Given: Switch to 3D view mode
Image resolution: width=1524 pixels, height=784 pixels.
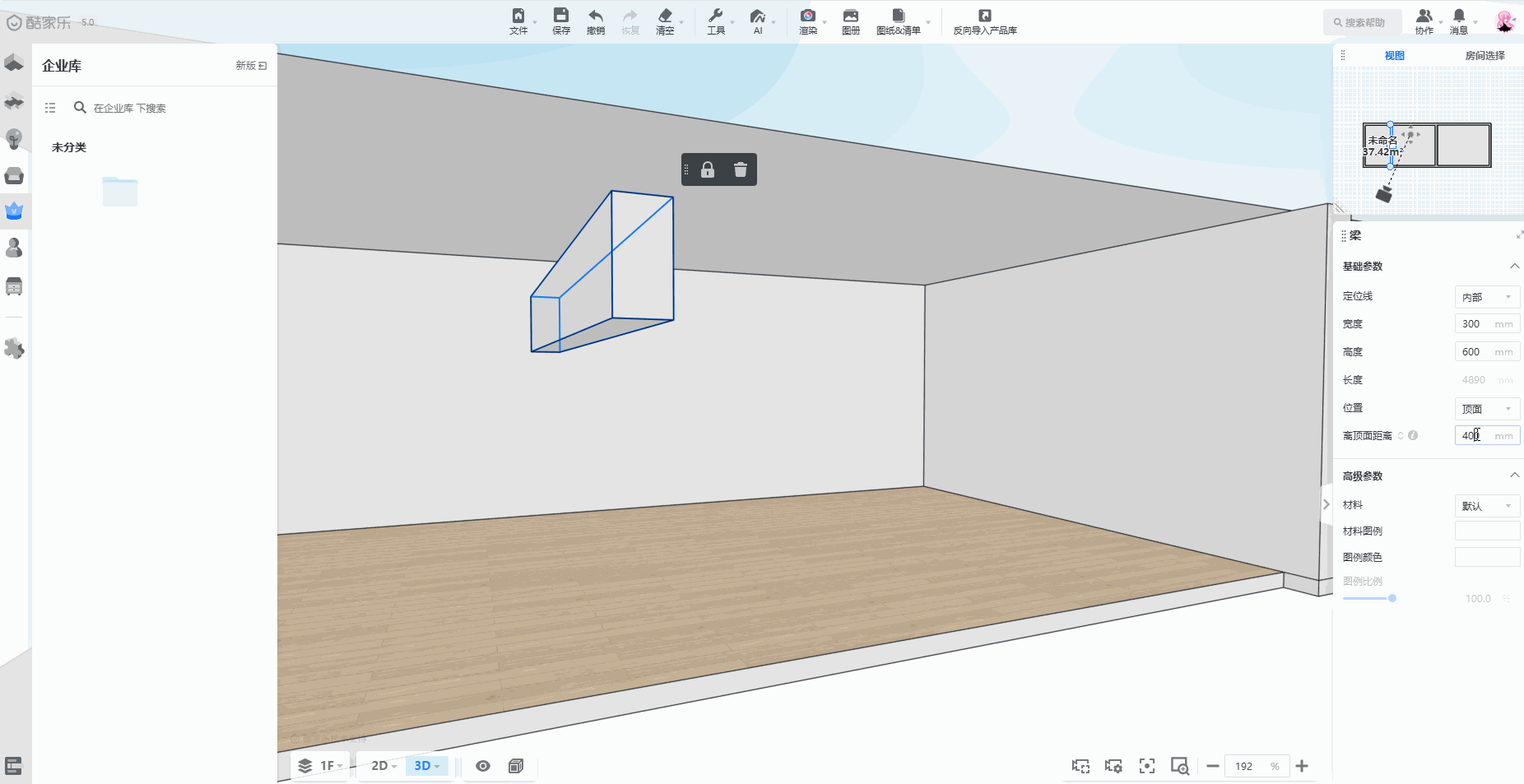Looking at the screenshot, I should [426, 766].
